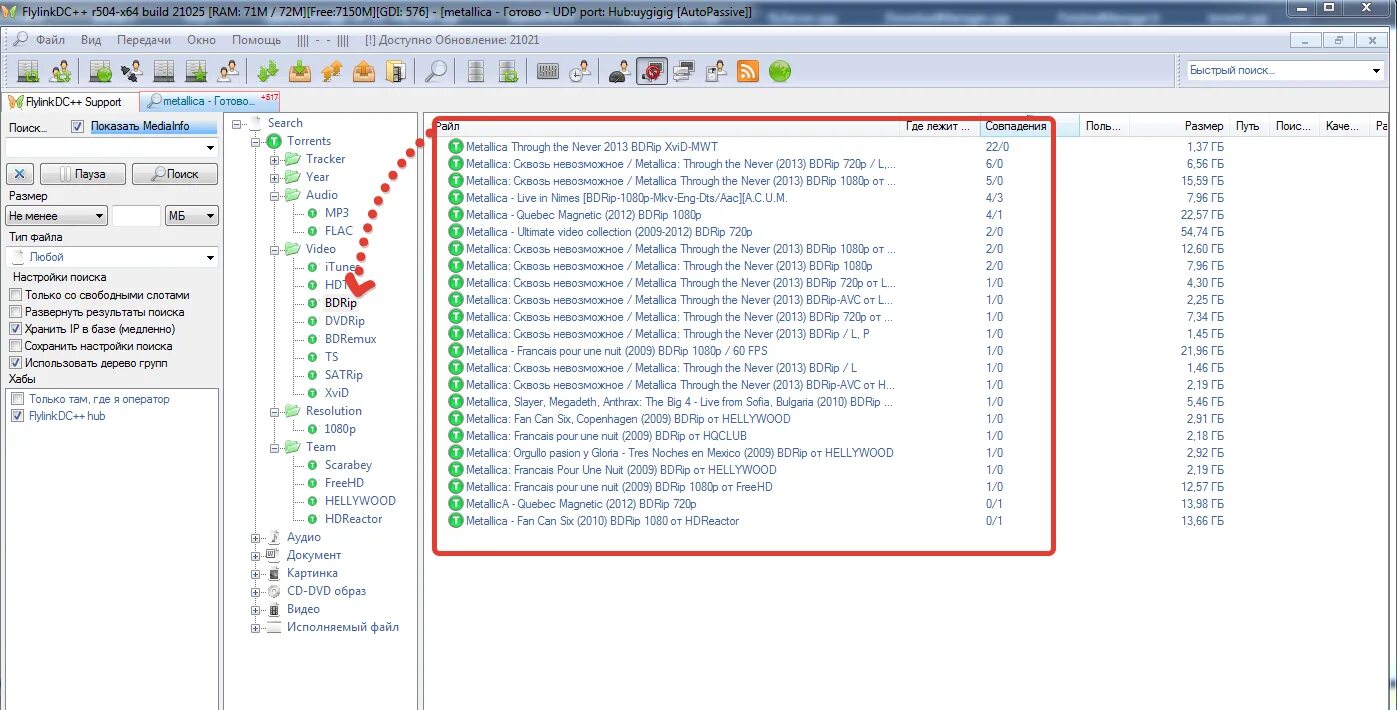Open finished downloads box icon
1397x710 pixels.
pyautogui.click(x=300, y=71)
